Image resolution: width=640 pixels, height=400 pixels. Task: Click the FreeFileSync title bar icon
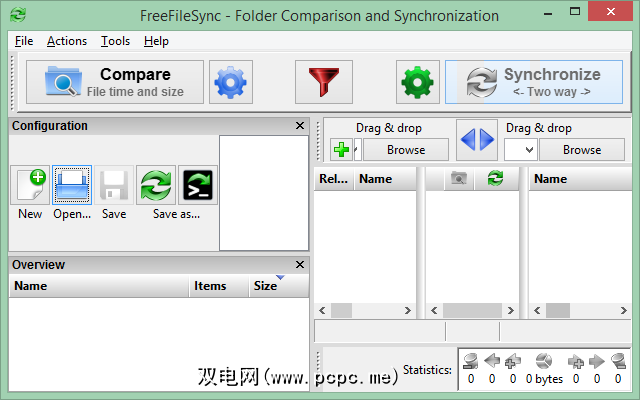click(18, 15)
